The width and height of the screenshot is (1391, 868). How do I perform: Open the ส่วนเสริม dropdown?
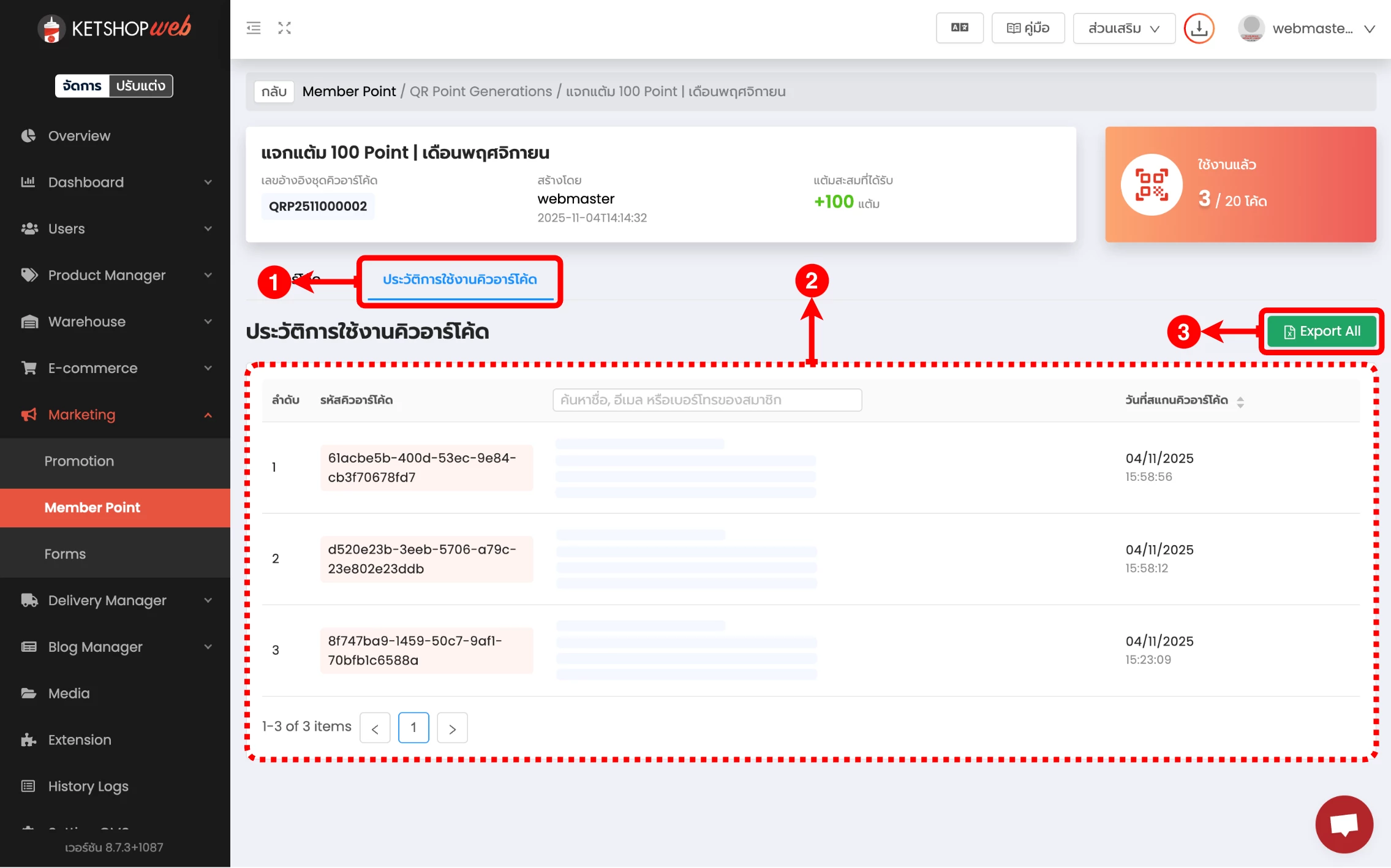tap(1123, 28)
